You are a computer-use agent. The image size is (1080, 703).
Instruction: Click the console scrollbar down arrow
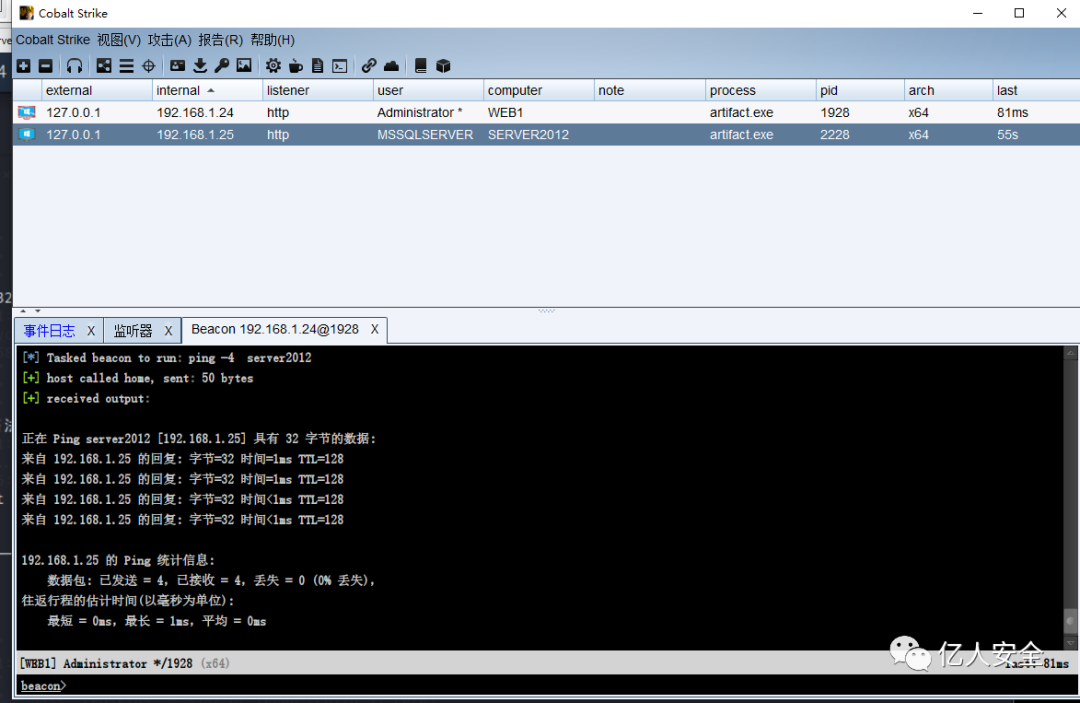click(1070, 642)
